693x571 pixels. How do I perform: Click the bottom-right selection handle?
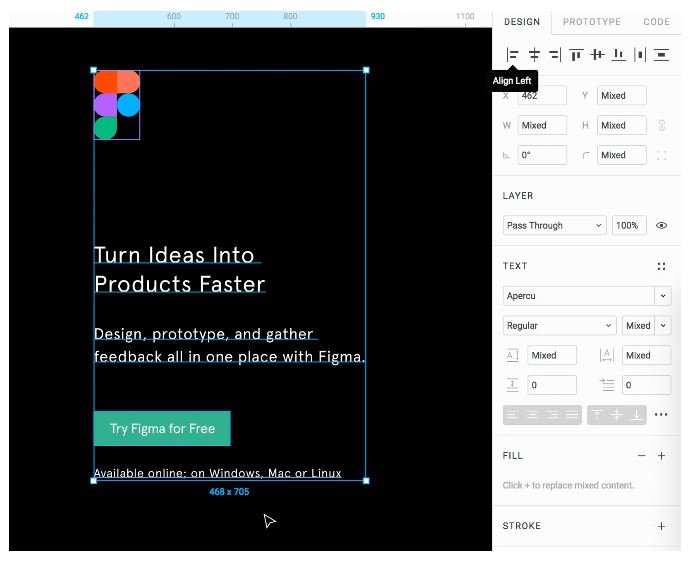(366, 481)
